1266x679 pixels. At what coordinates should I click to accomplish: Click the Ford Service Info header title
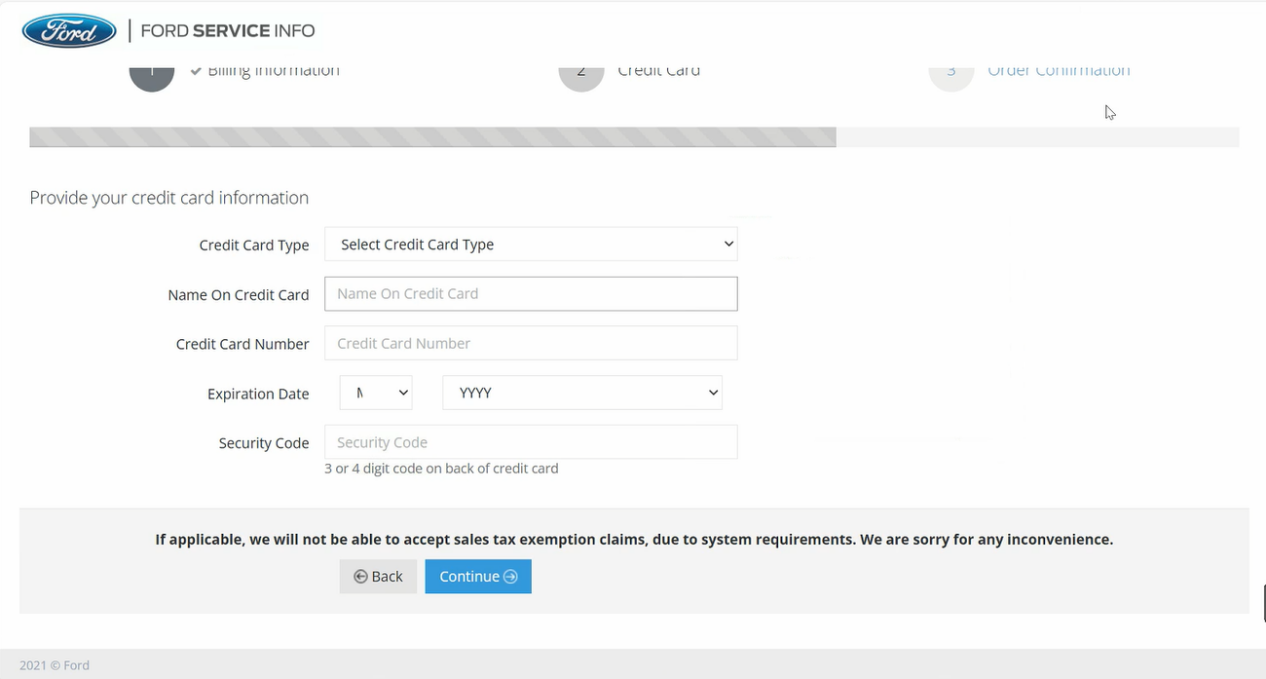click(x=227, y=31)
